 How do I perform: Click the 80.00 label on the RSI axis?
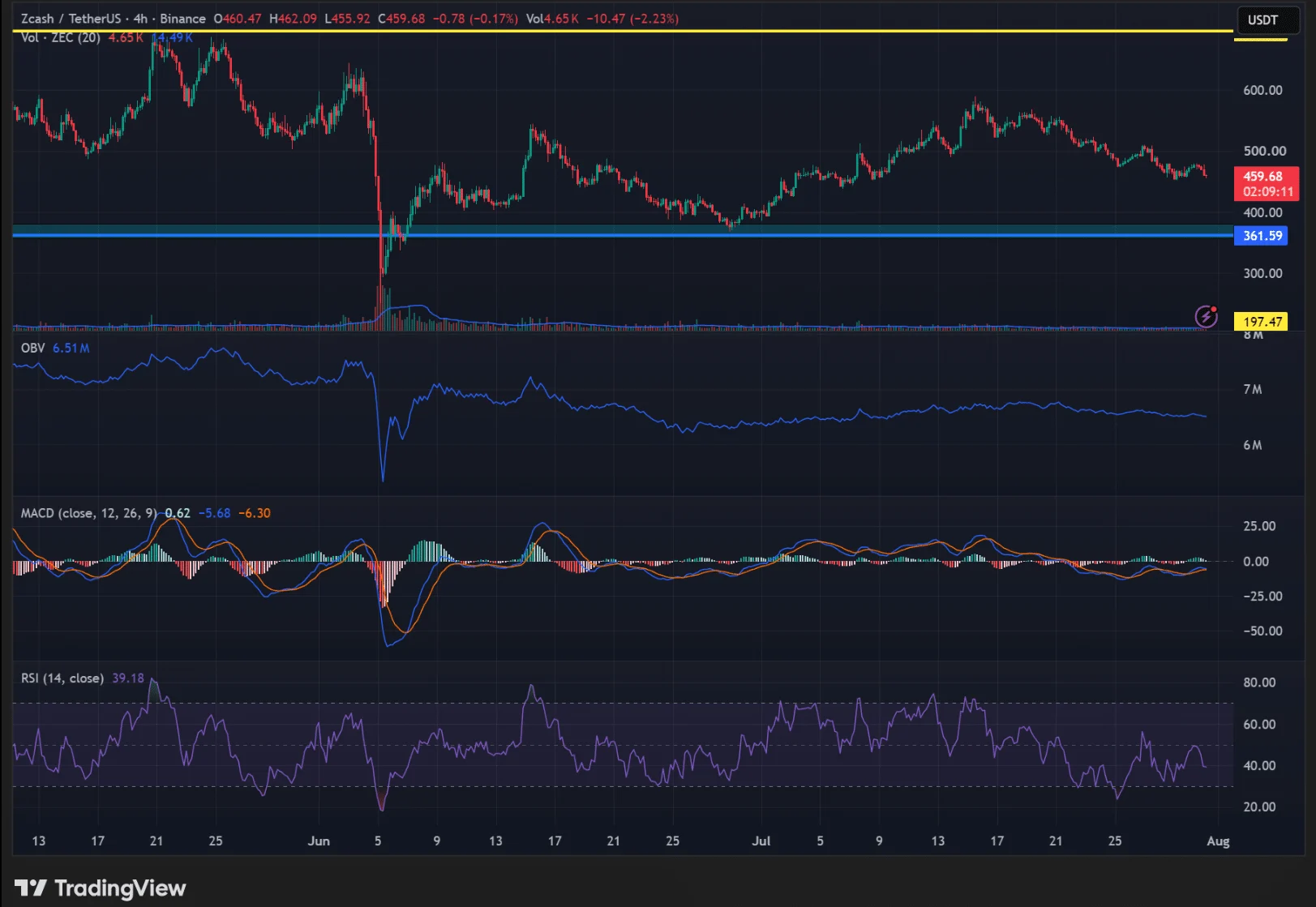tap(1259, 682)
